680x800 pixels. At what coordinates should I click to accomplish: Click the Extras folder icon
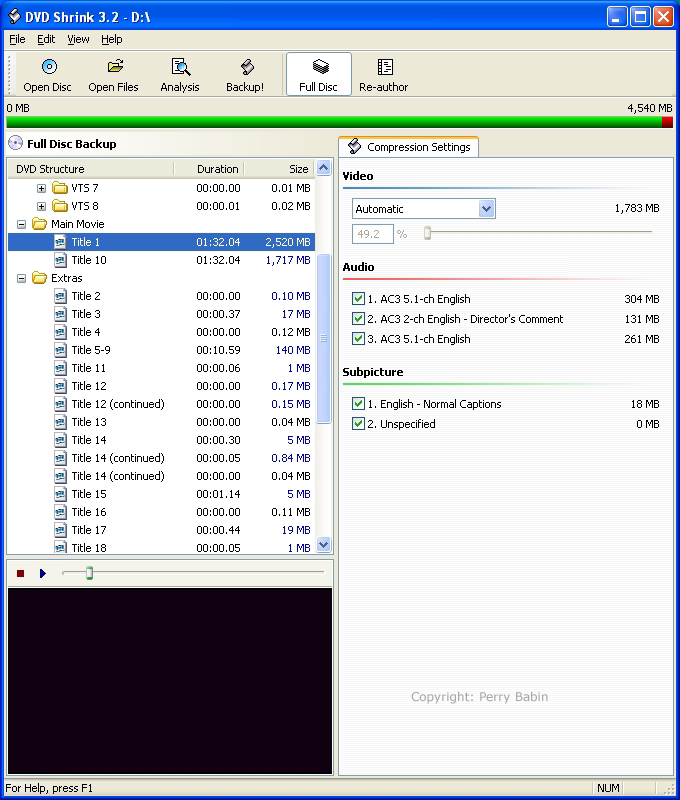click(40, 278)
